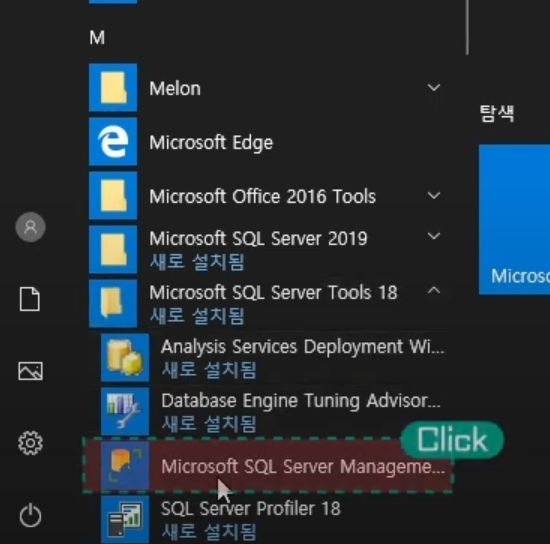Open the SQL Server Profiler 18 icon

point(125,520)
